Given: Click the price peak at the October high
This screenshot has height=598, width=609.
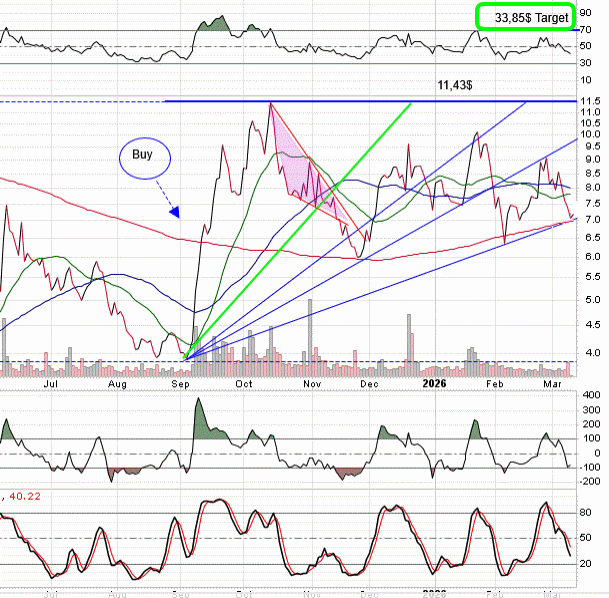Looking at the screenshot, I should click(x=270, y=104).
